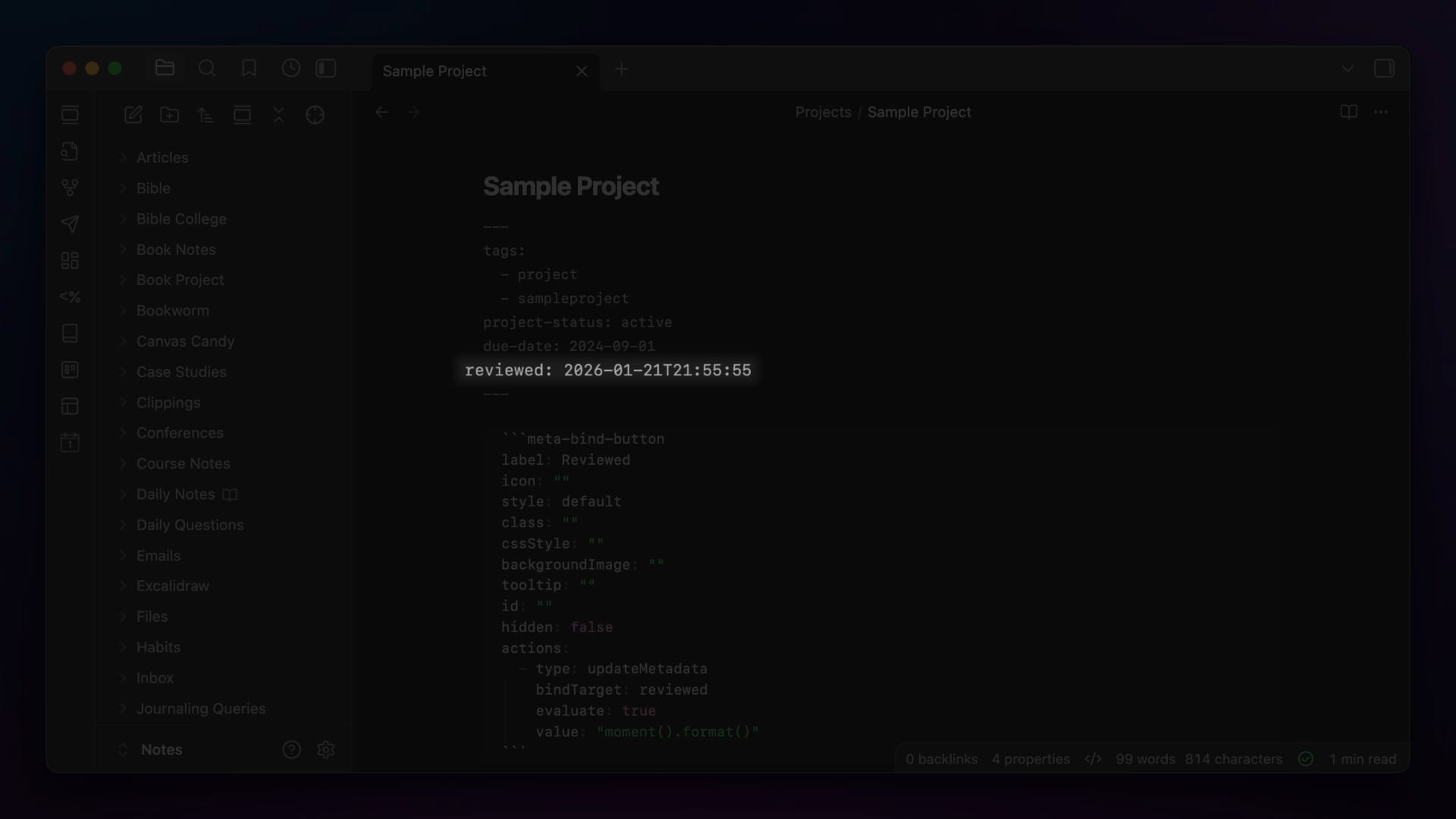Image resolution: width=1456 pixels, height=819 pixels.
Task: Toggle the left sidebar
Action: tap(326, 68)
